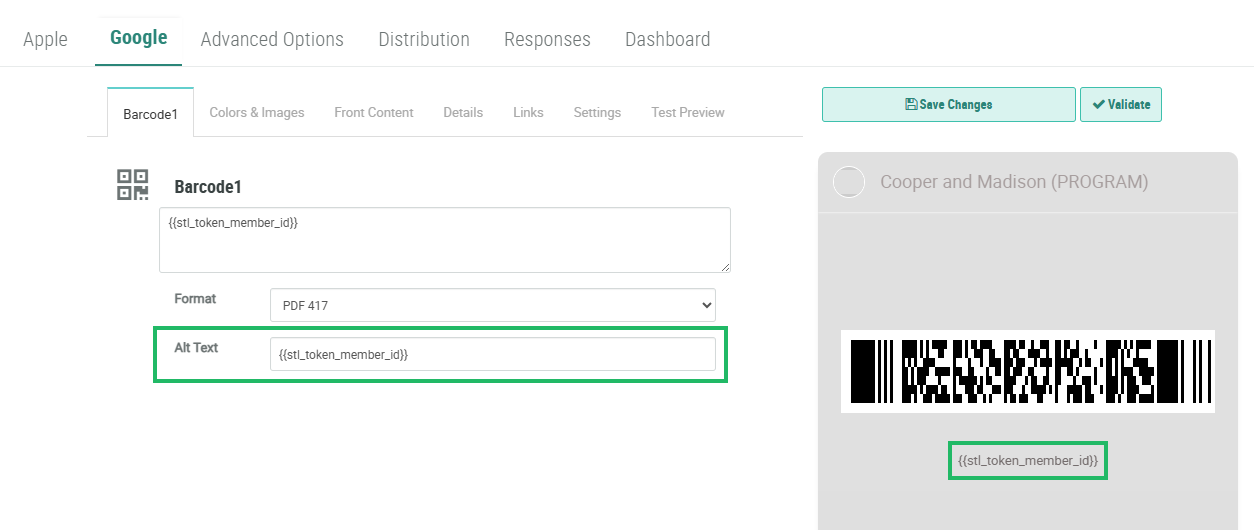Open the Responses tab

(547, 39)
